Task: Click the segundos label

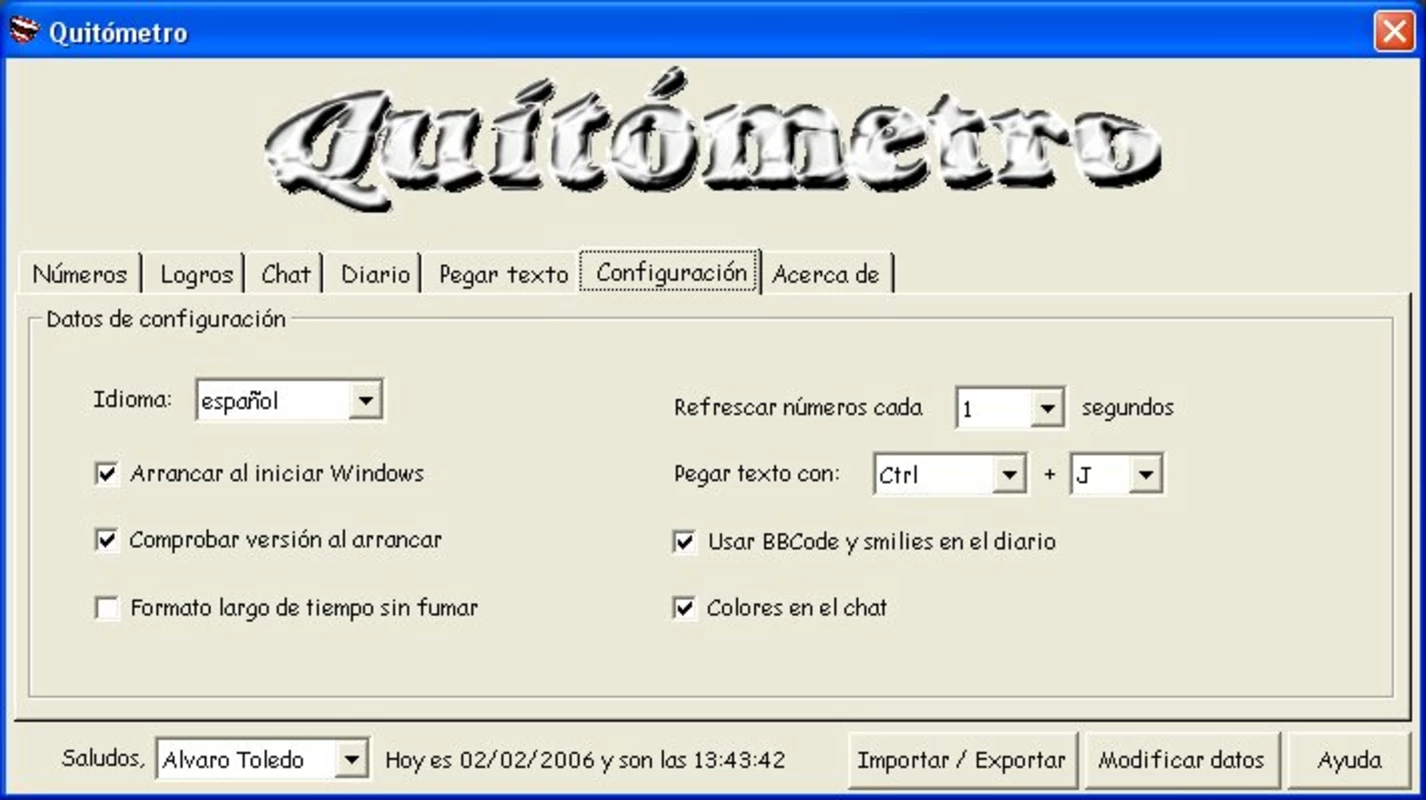Action: (1128, 408)
